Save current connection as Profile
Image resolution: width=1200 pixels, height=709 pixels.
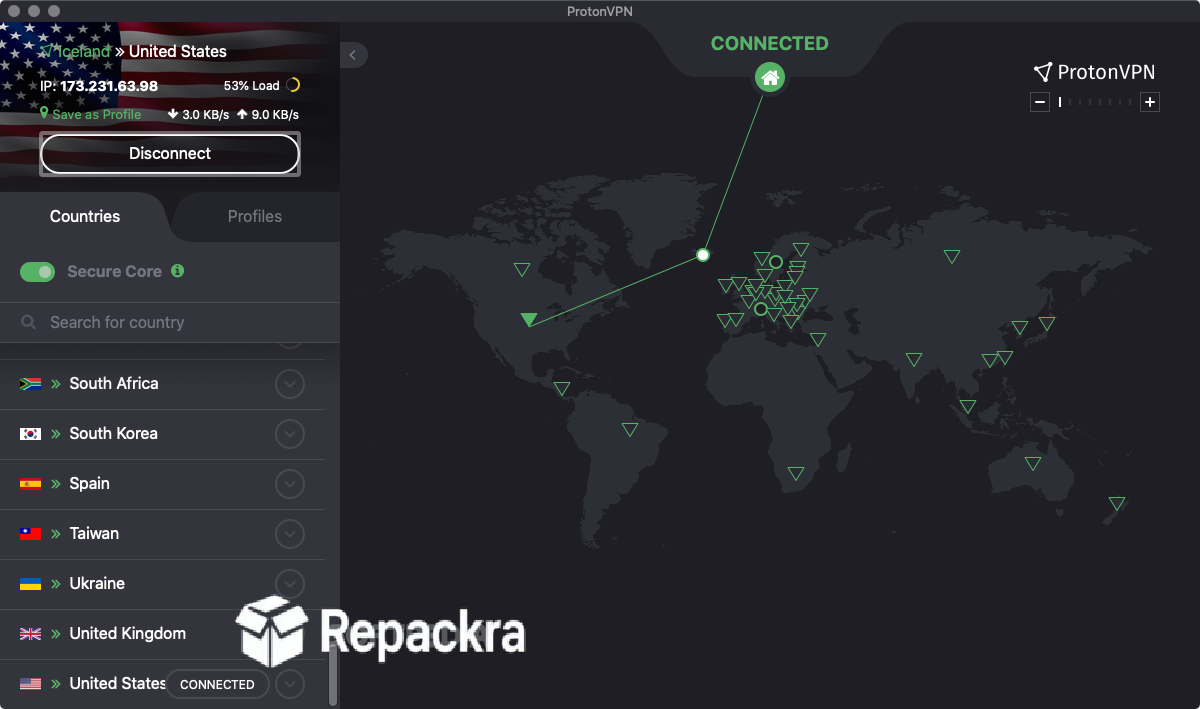pyautogui.click(x=91, y=114)
